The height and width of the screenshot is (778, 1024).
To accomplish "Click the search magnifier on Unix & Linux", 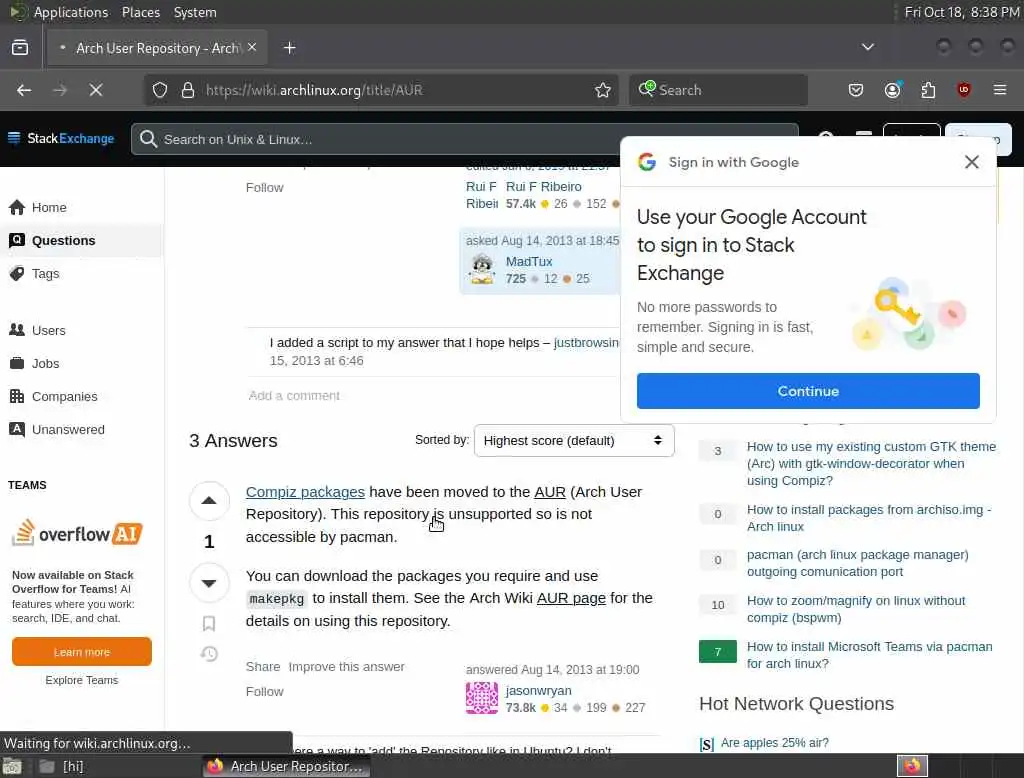I will (148, 139).
